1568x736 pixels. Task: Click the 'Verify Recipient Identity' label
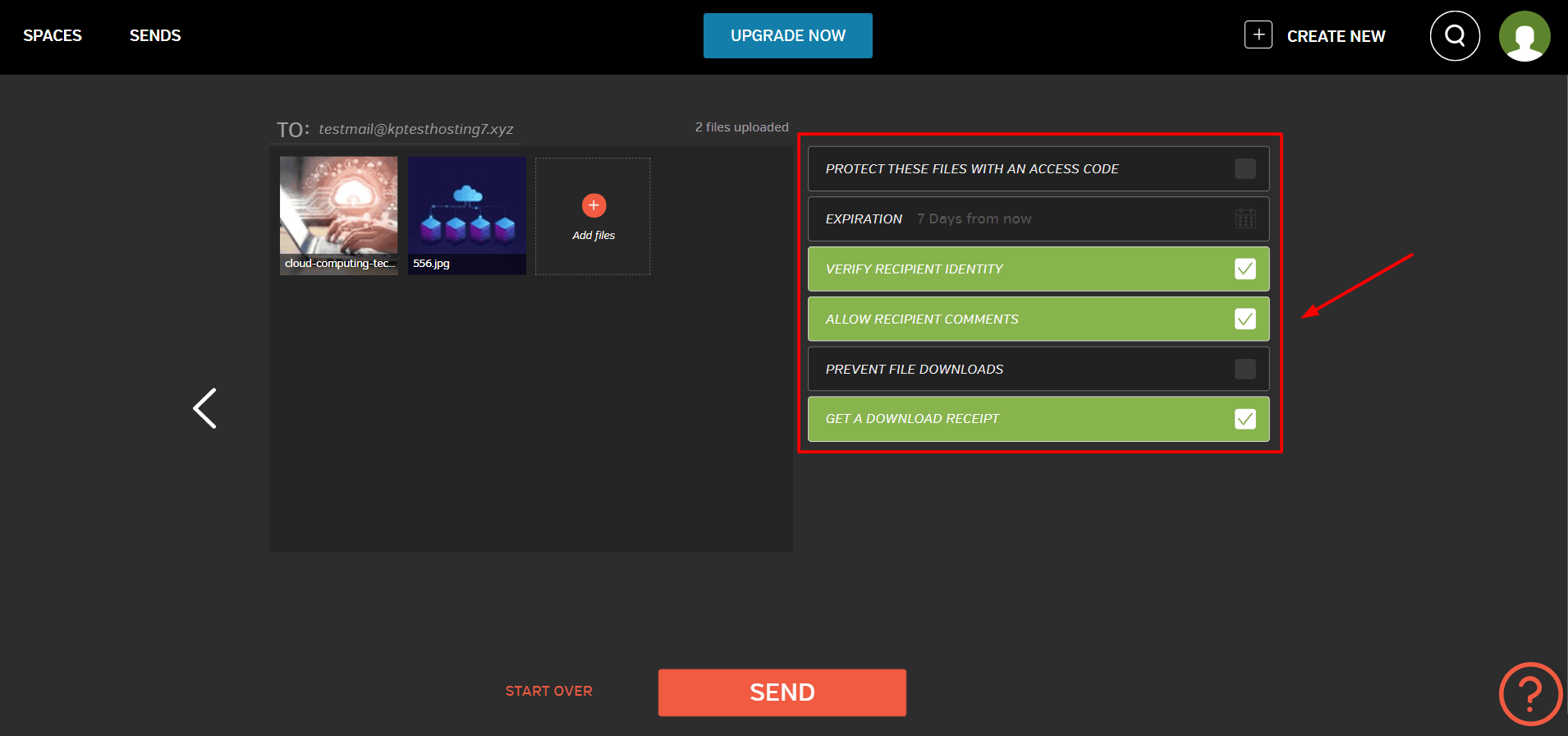click(x=915, y=269)
